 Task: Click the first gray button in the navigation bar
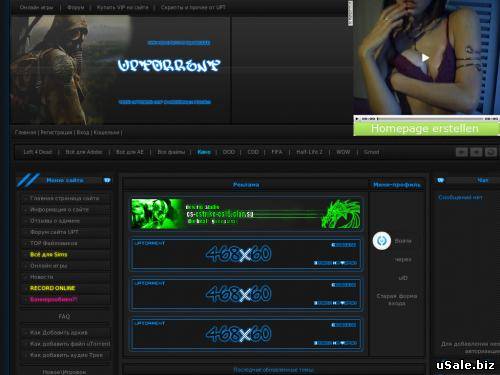(x=462, y=152)
